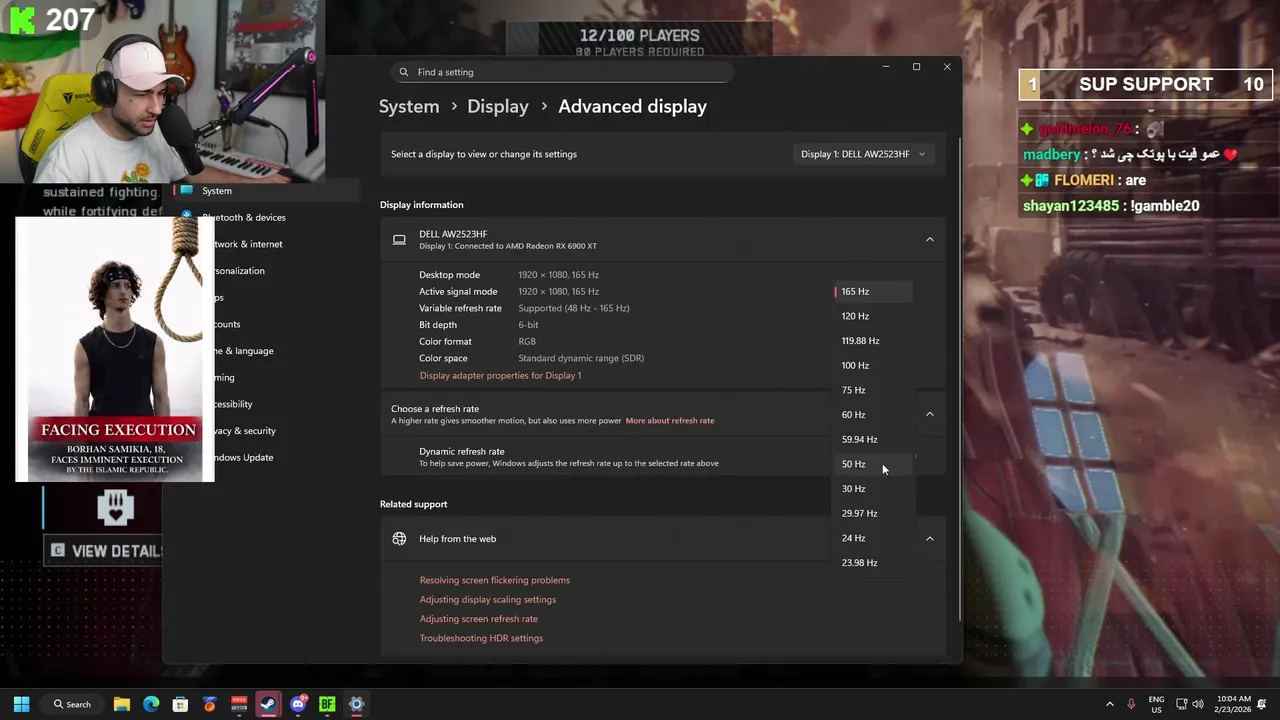Select 165 Hz refresh rate
The height and width of the screenshot is (720, 1280).
click(x=872, y=291)
